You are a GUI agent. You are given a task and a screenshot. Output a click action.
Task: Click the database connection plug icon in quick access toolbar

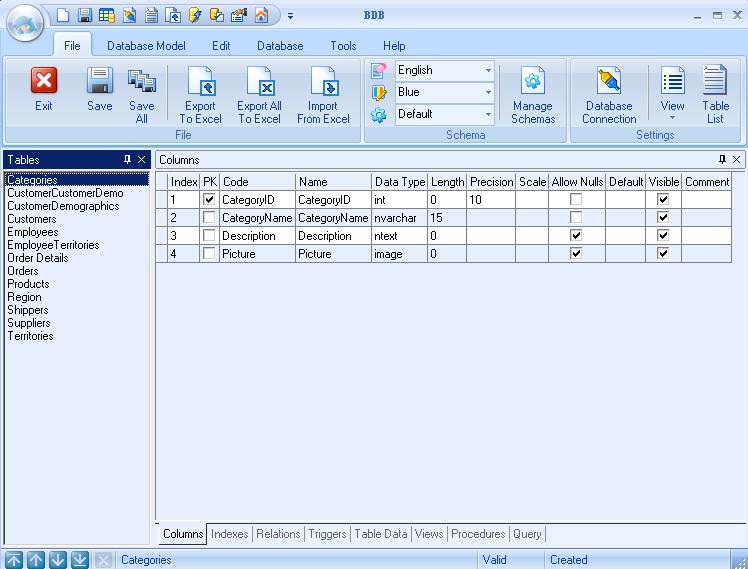[x=129, y=15]
